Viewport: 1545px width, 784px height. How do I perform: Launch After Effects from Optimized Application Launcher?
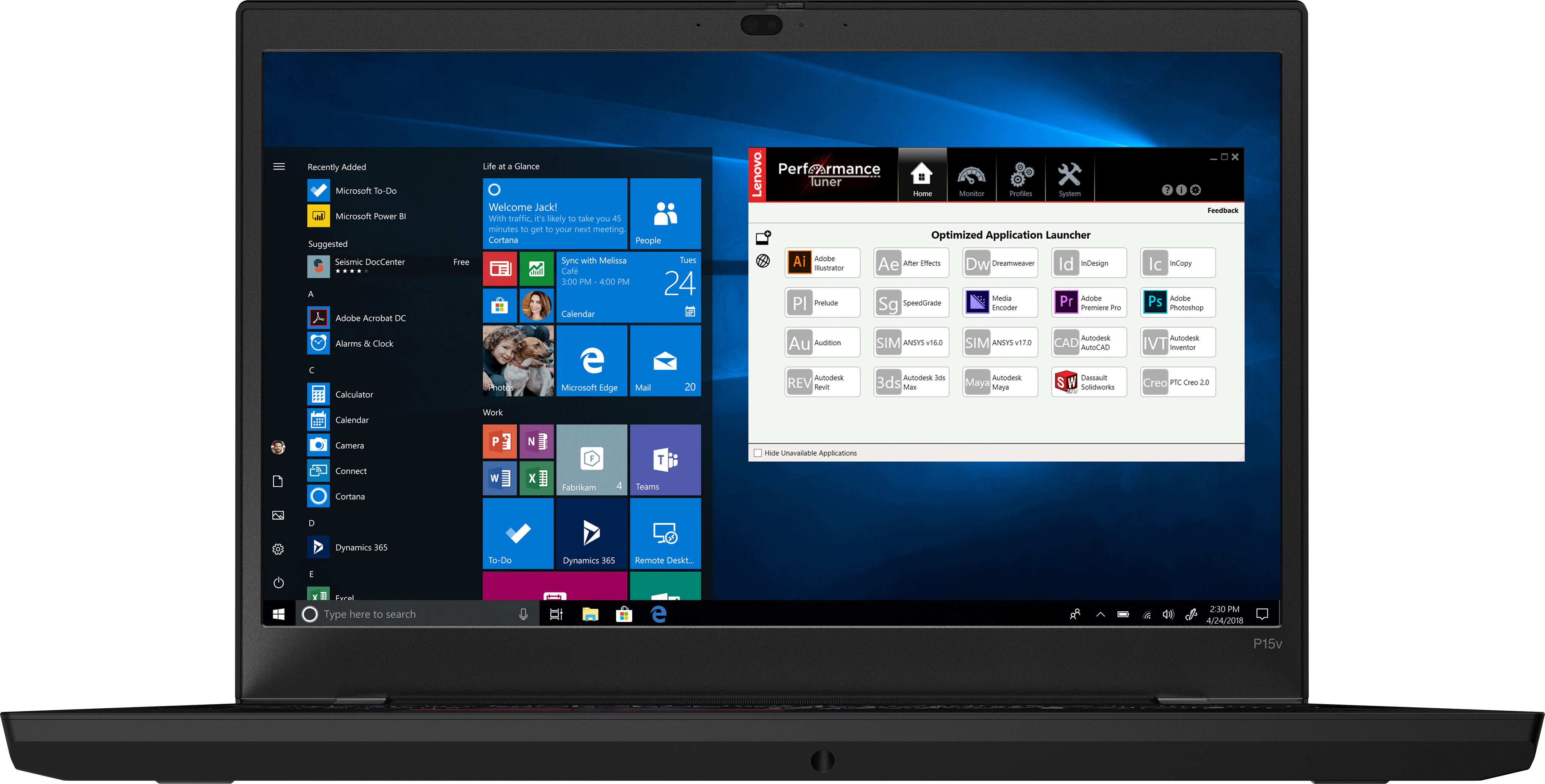(x=911, y=263)
